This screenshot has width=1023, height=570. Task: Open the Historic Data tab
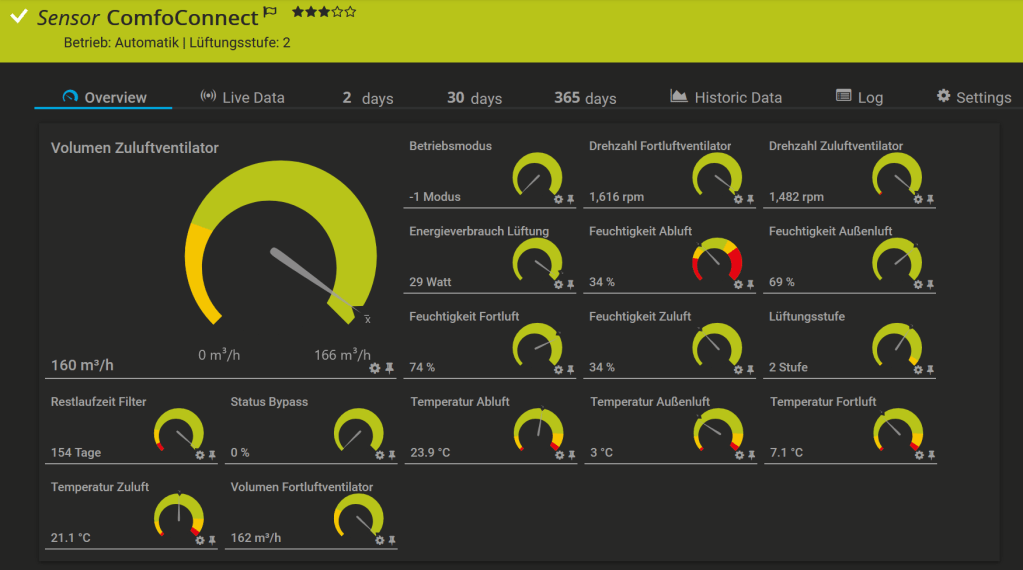point(726,97)
